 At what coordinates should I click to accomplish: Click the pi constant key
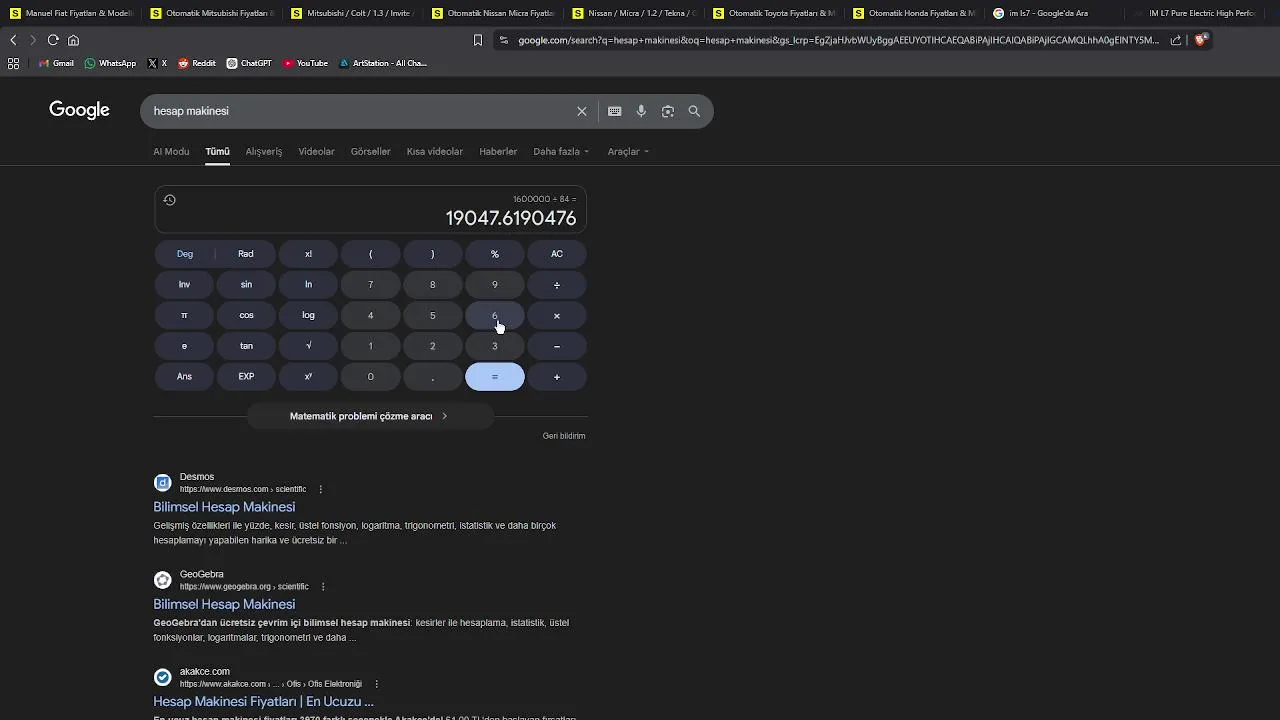click(x=184, y=316)
